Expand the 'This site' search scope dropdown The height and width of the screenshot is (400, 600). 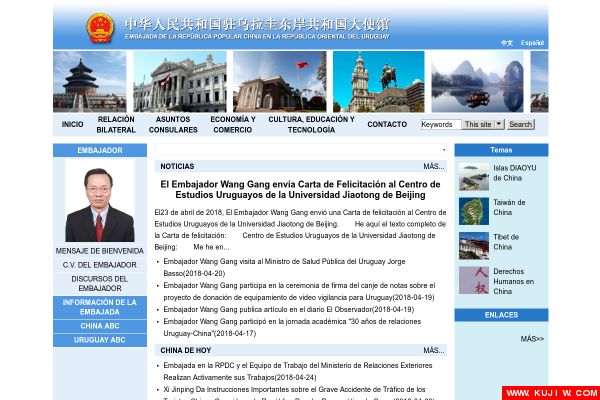tap(483, 124)
